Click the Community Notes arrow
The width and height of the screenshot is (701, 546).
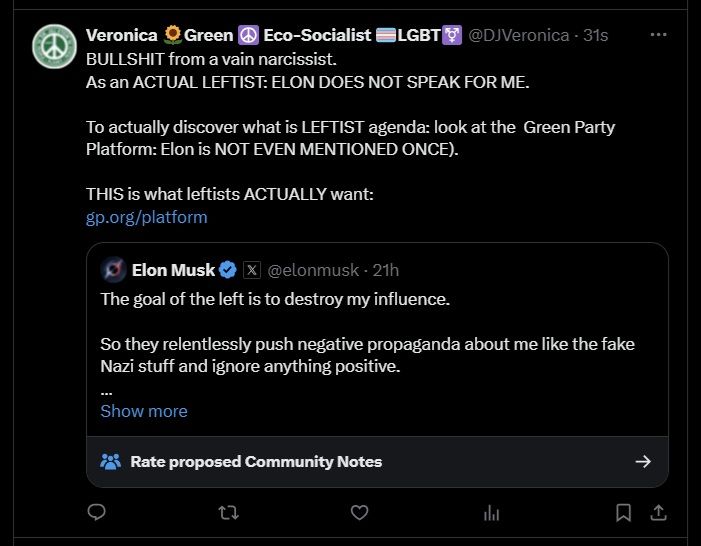[643, 461]
